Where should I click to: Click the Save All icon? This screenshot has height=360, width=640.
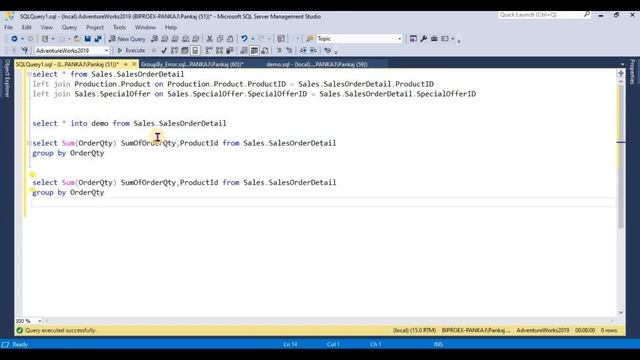(x=98, y=38)
